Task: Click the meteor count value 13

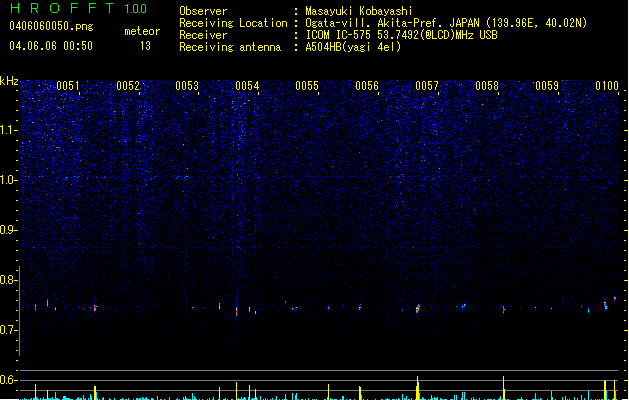Action: [x=145, y=46]
